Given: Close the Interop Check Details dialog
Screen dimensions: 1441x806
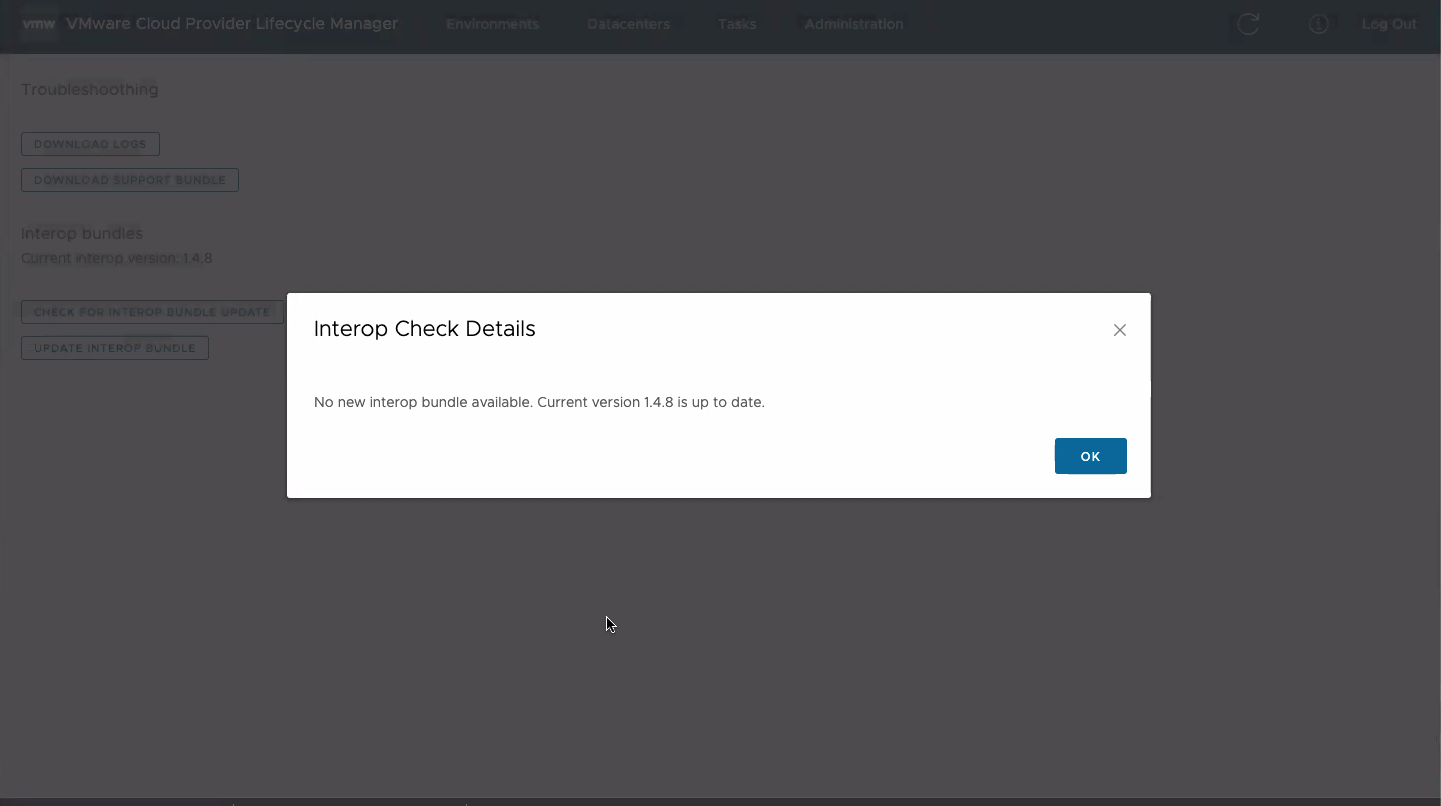Looking at the screenshot, I should 1120,330.
